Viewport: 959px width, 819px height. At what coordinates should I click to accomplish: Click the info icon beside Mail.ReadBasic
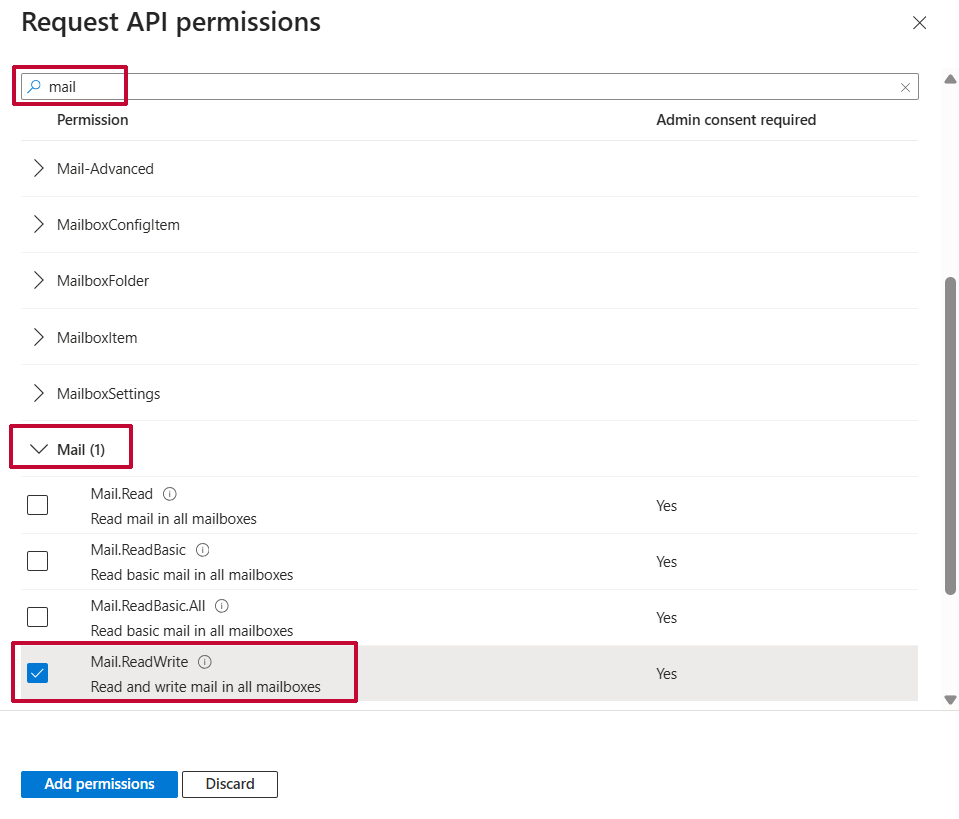point(203,550)
